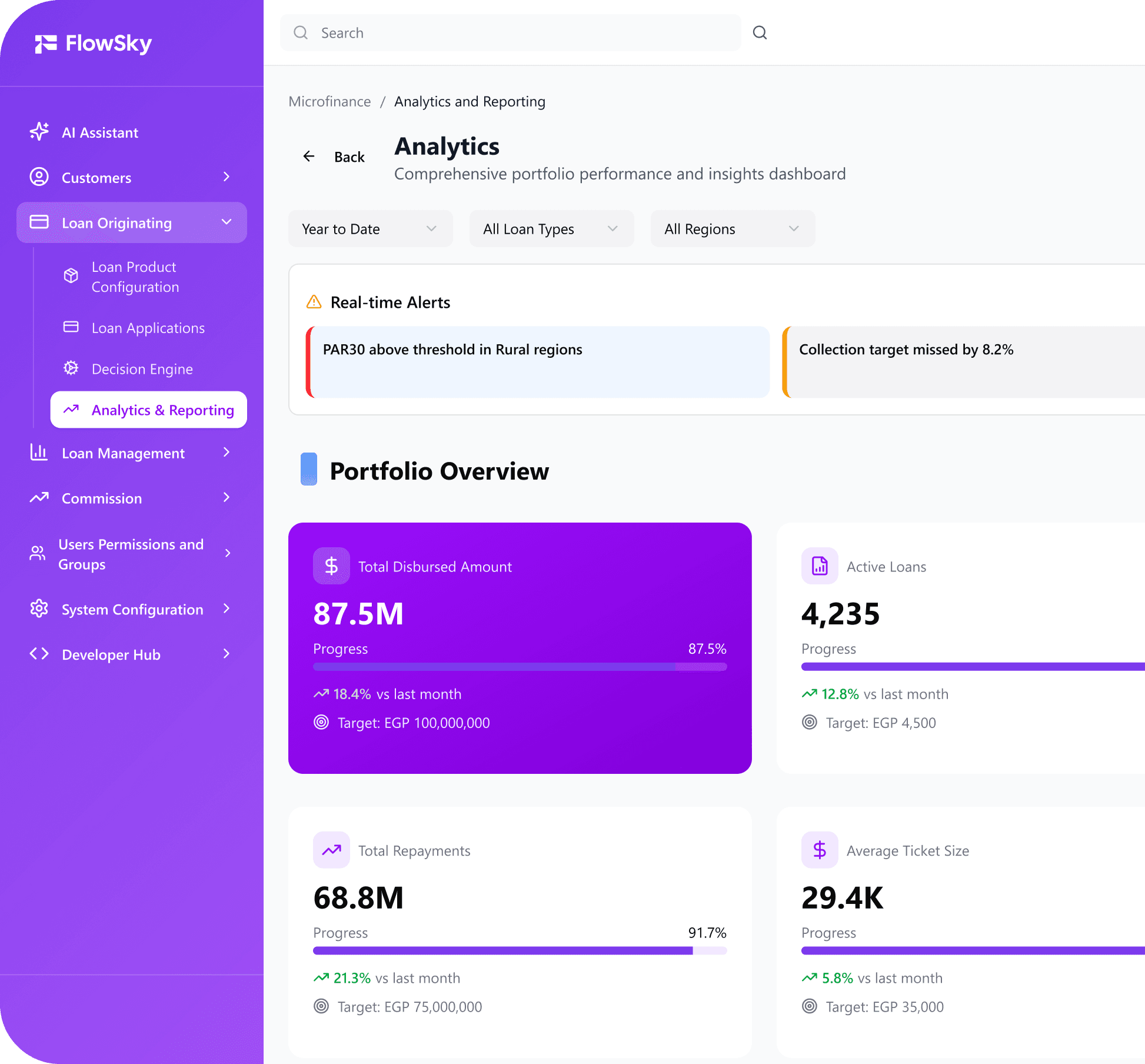Click the Loan Product Configuration box icon
Viewport: 1145px width, 1064px height.
click(x=71, y=275)
